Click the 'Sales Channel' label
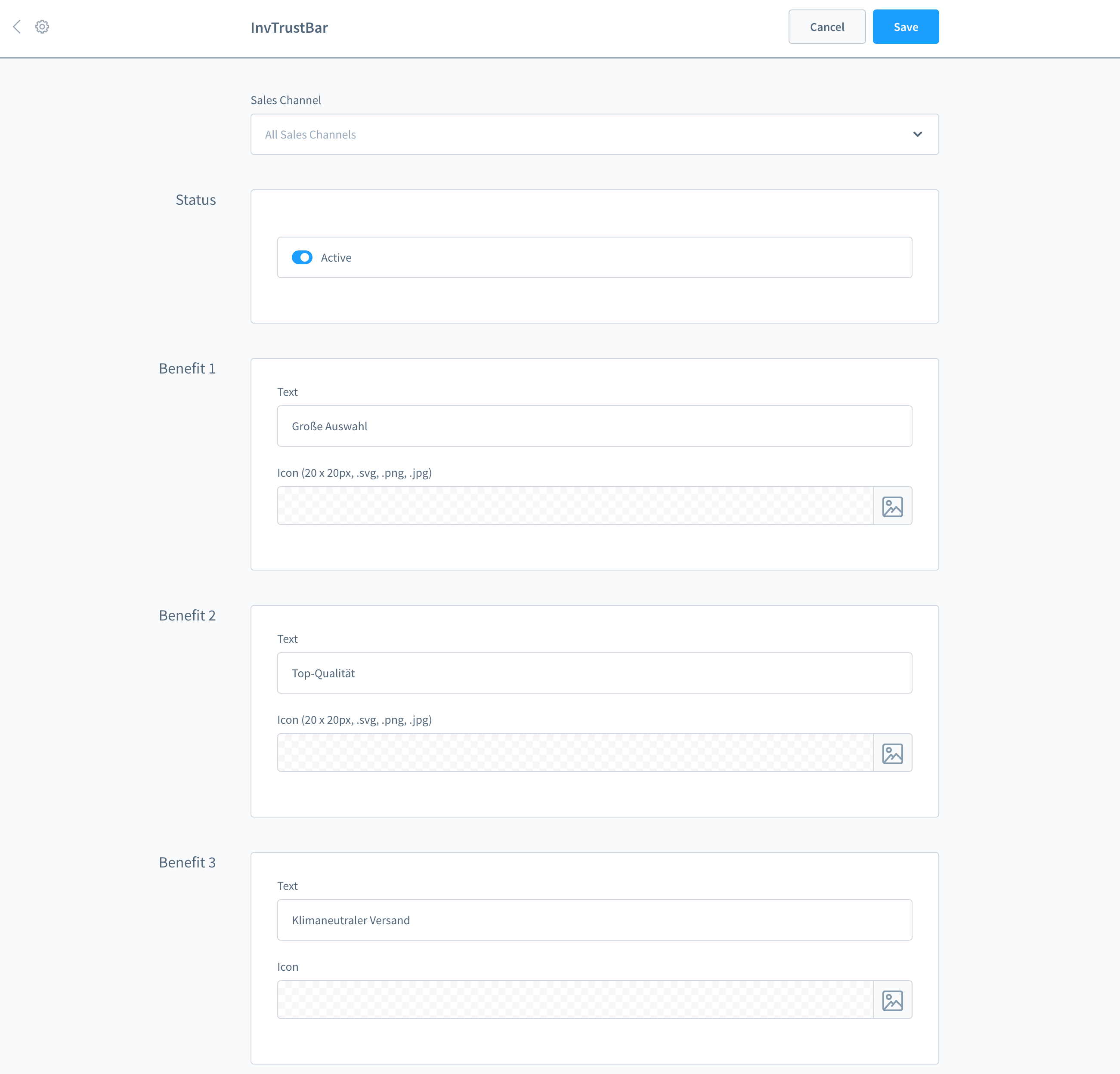The image size is (1120, 1074). point(286,100)
